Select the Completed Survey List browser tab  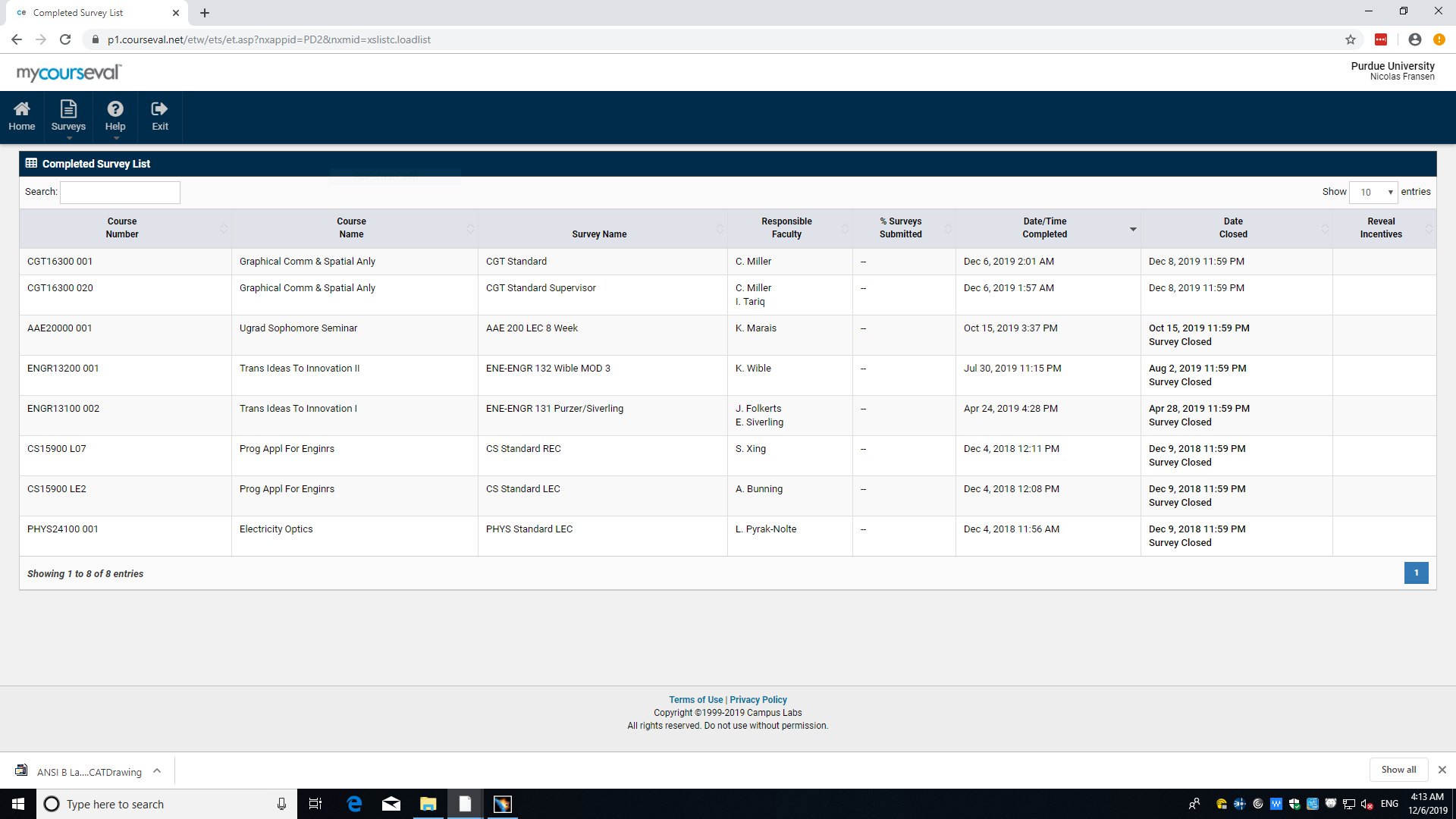pos(91,13)
